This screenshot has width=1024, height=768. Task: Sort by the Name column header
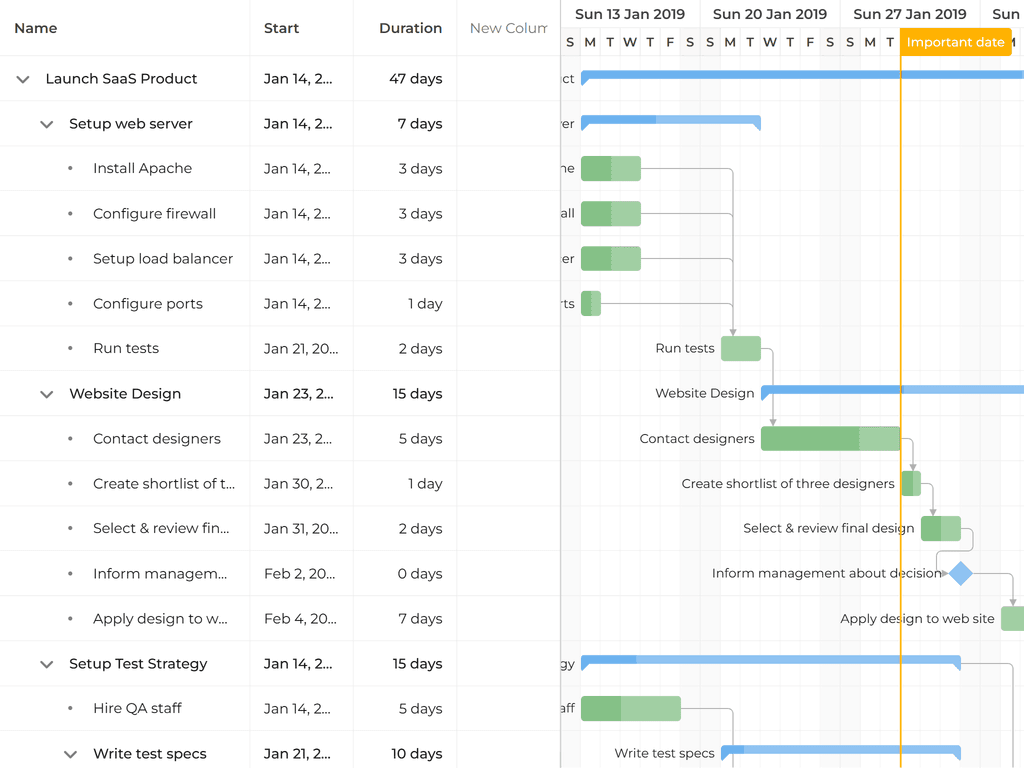(x=36, y=28)
